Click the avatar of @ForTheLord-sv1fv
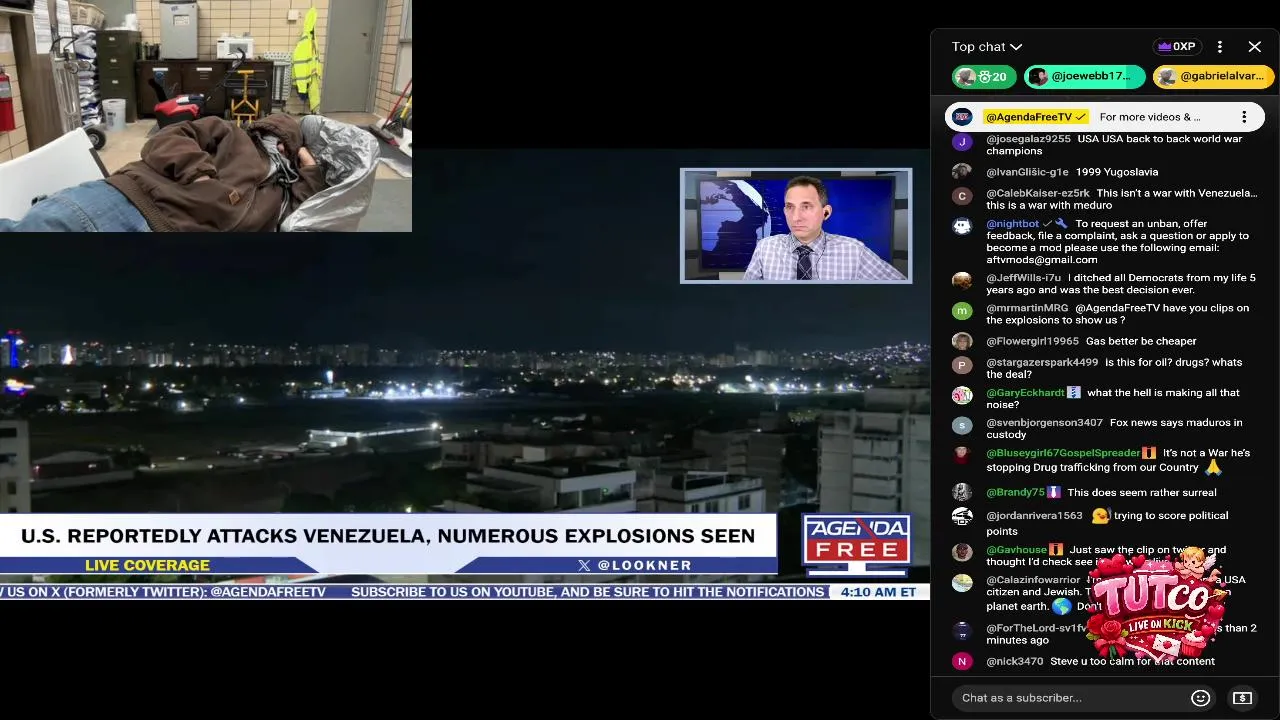The height and width of the screenshot is (720, 1280). [962, 631]
